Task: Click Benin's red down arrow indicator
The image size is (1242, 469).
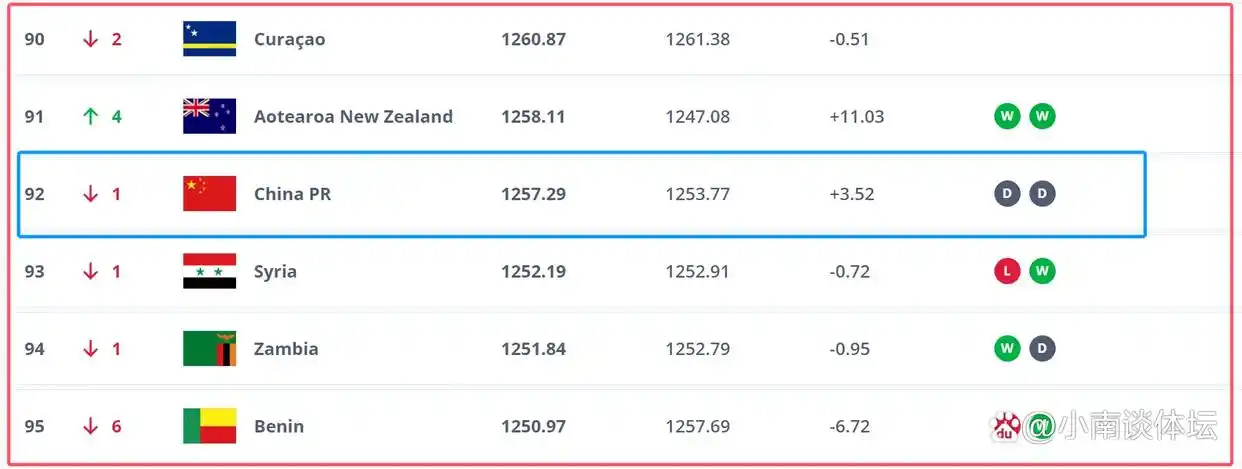Action: pyautogui.click(x=91, y=426)
